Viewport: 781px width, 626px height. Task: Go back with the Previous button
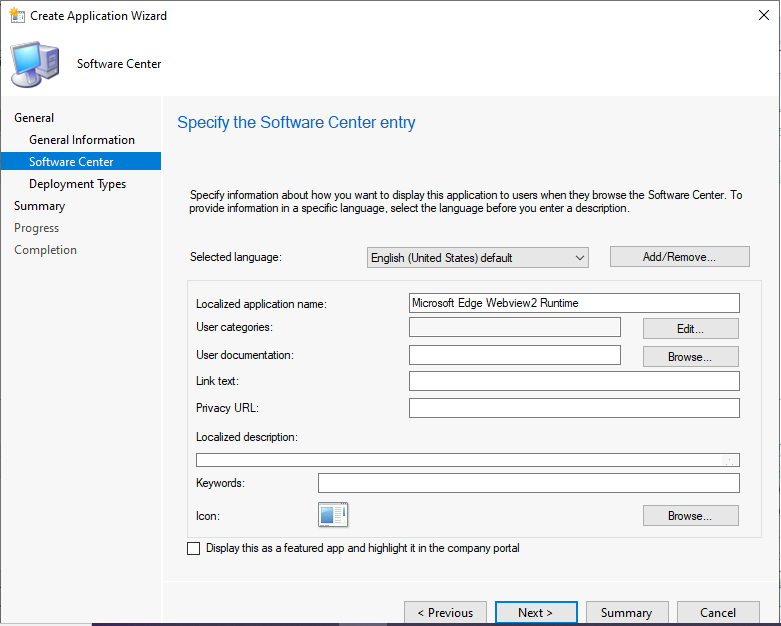[445, 612]
